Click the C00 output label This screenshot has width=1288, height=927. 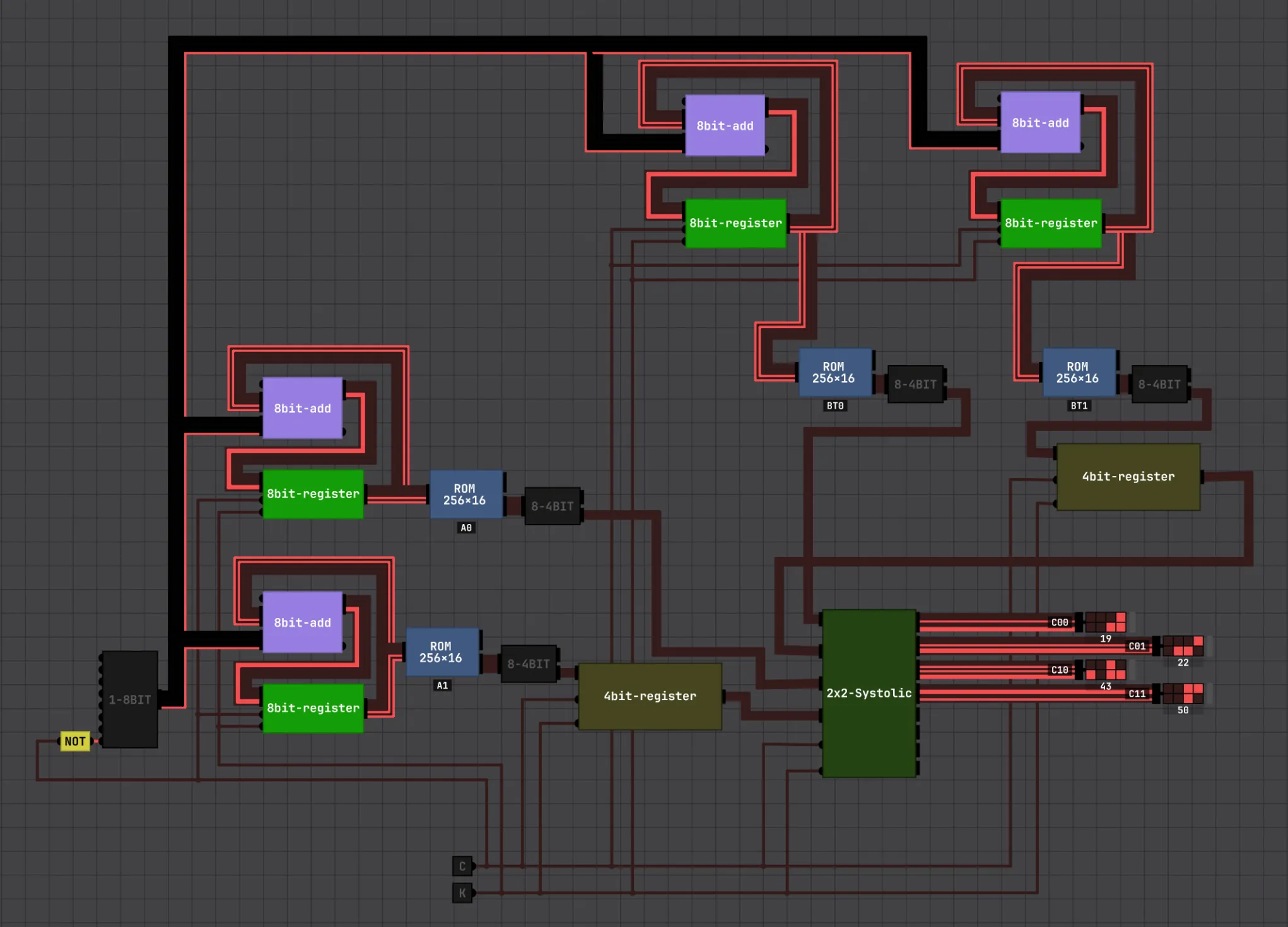pos(1060,622)
